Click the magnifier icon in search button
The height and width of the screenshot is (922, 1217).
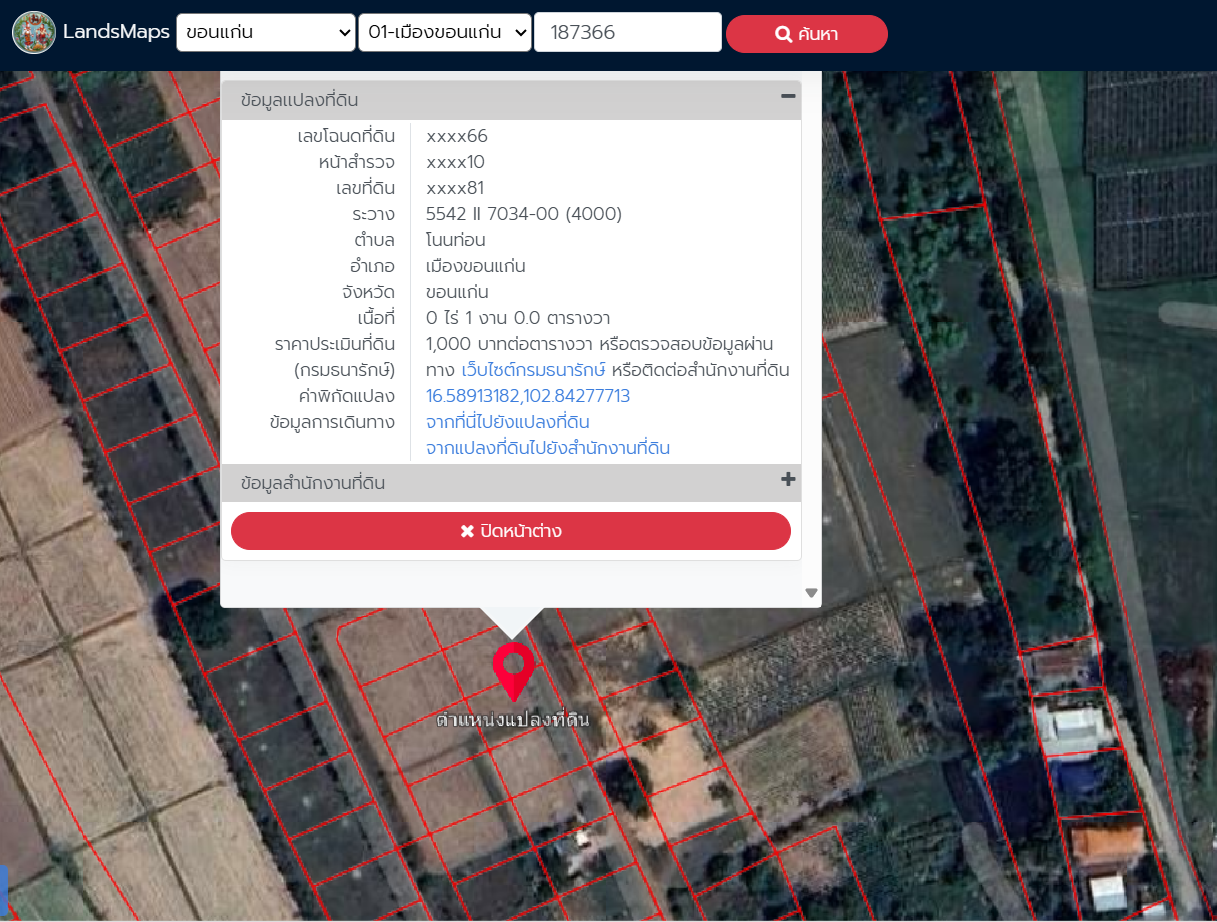(783, 35)
